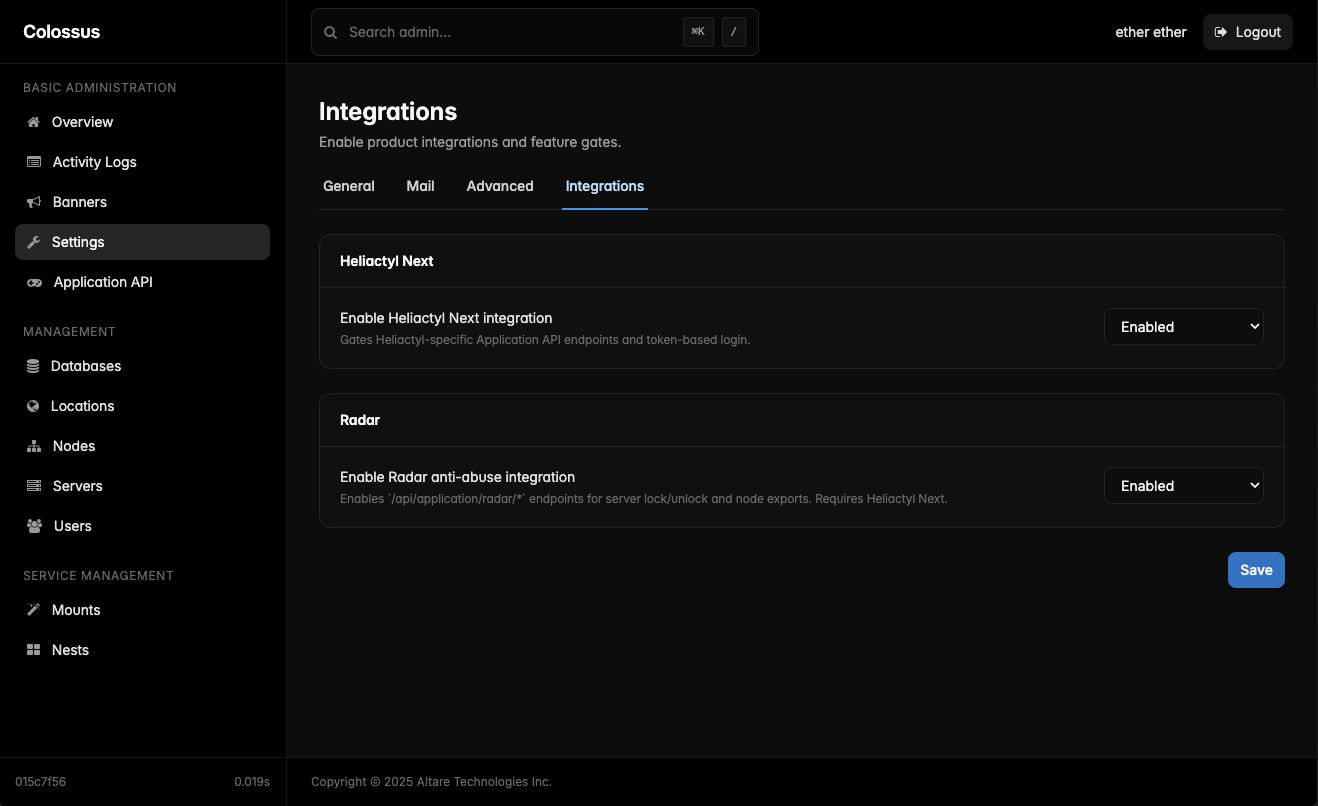
Task: Click the Servers icon
Action: 33,486
